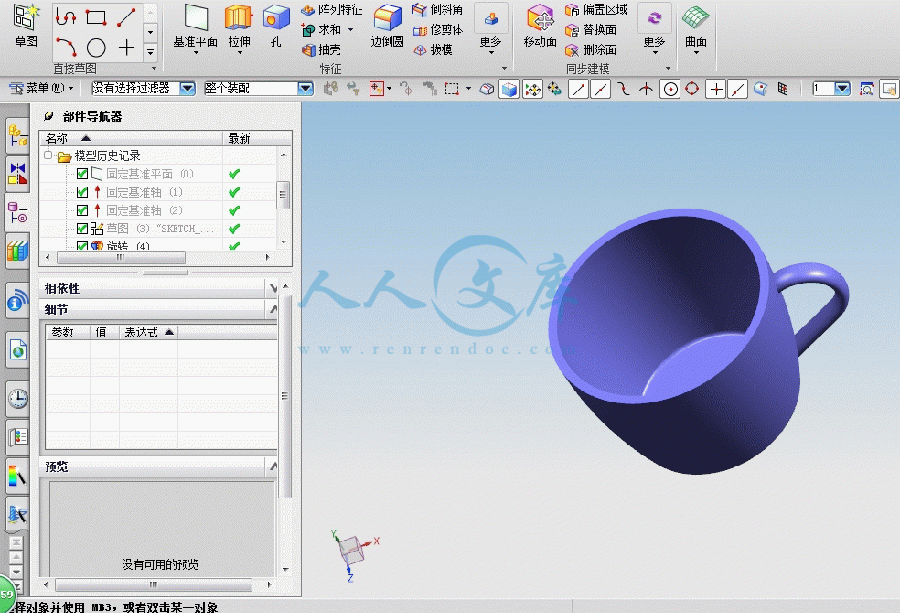Click the Draft (拔模) tool
This screenshot has width=900, height=613.
pyautogui.click(x=433, y=50)
